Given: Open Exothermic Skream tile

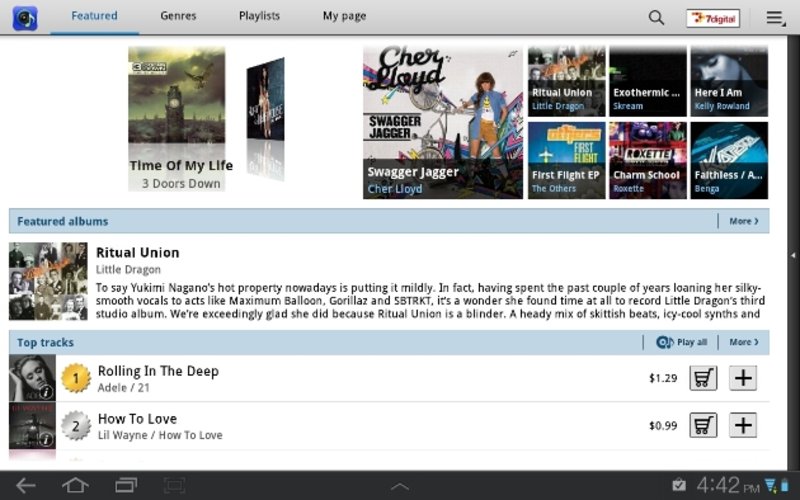Looking at the screenshot, I should [647, 81].
